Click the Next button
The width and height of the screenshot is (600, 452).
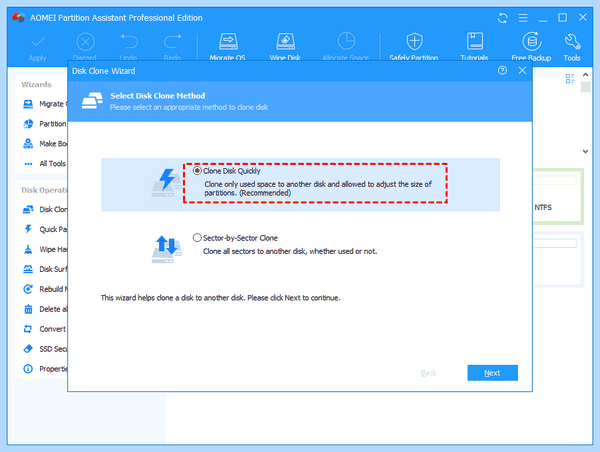tap(492, 373)
